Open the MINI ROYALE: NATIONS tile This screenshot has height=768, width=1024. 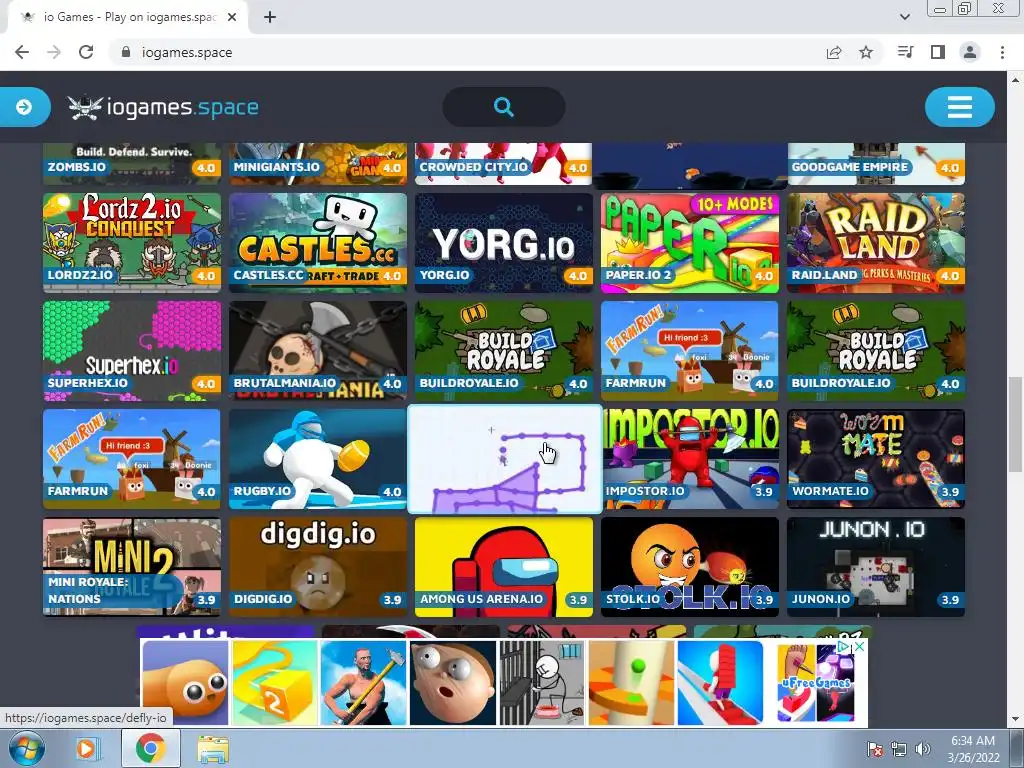[x=131, y=567]
